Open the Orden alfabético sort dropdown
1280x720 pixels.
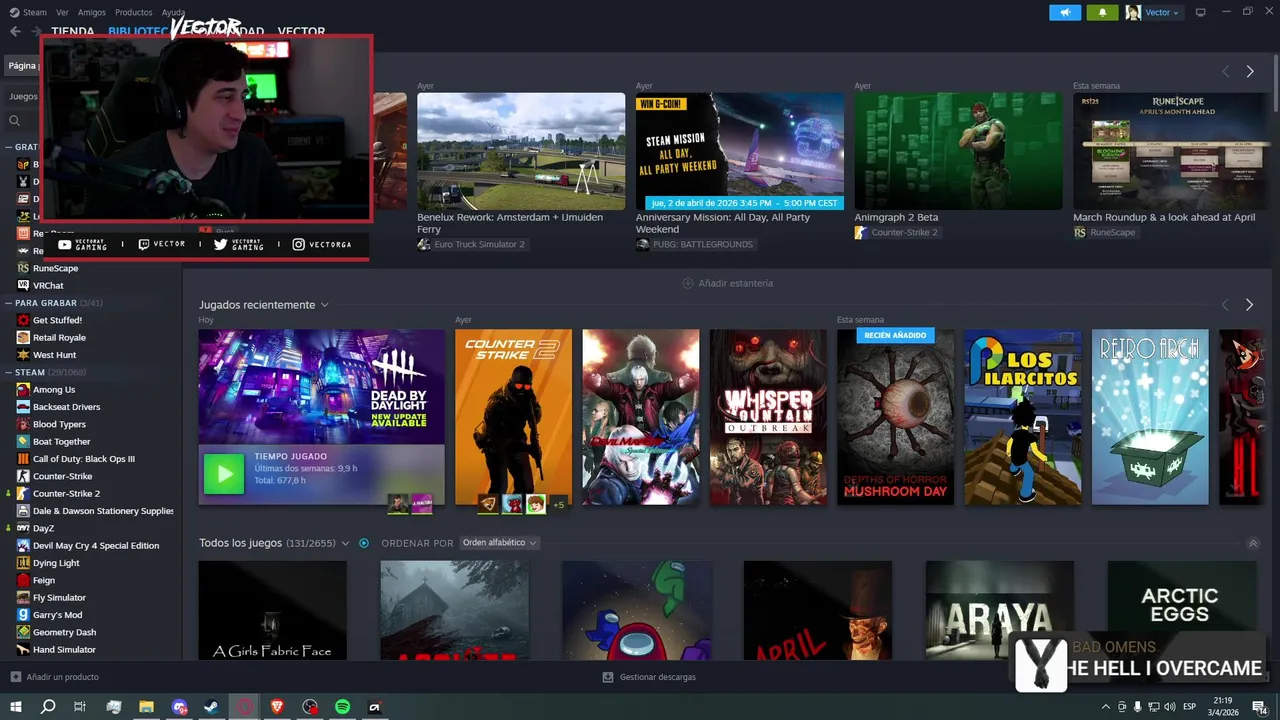[x=499, y=543]
